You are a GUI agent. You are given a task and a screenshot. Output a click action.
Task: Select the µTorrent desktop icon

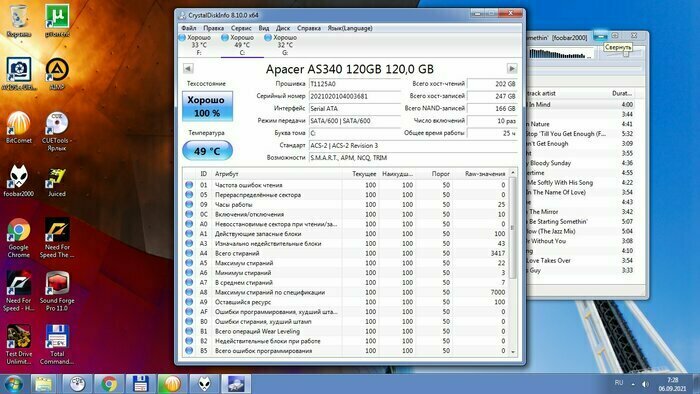(x=57, y=21)
